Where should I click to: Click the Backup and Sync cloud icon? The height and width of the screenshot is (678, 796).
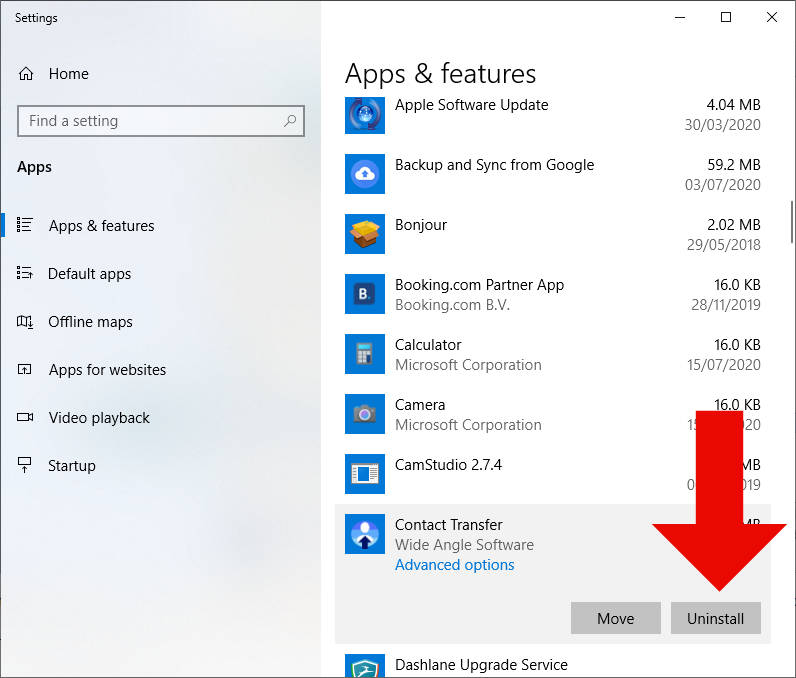[x=364, y=174]
